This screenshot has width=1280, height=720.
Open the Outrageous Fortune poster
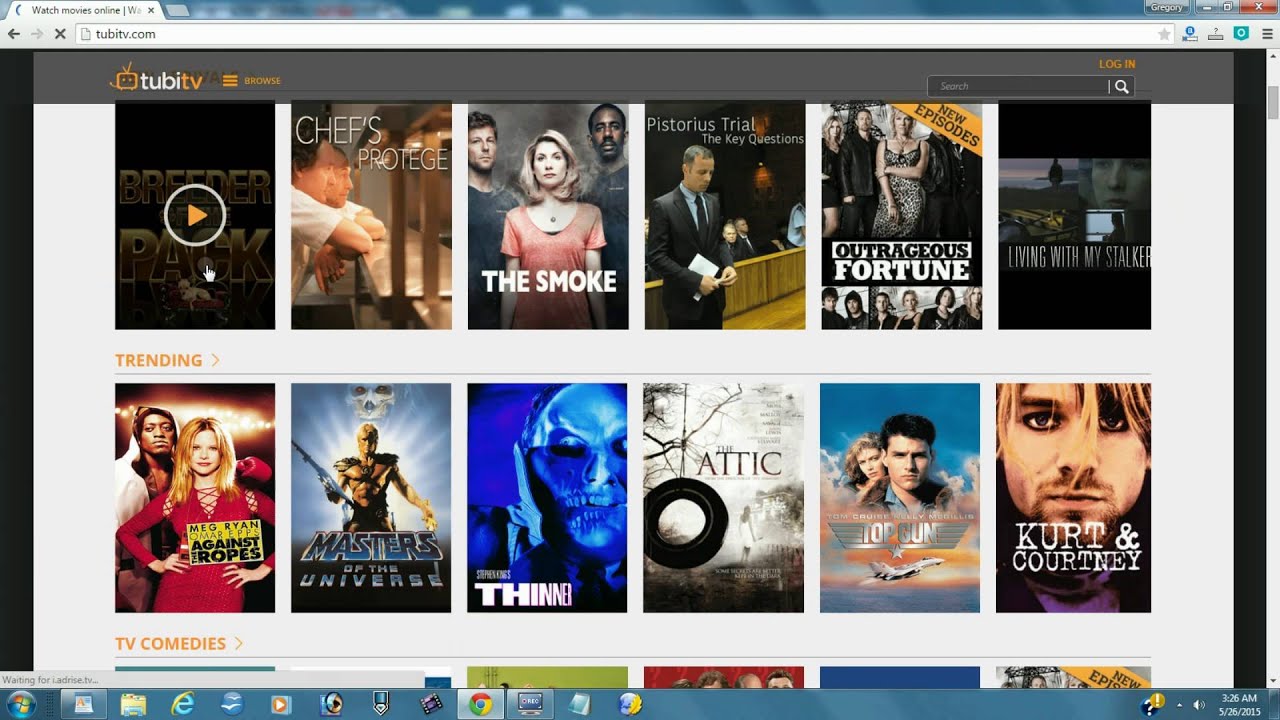(902, 215)
